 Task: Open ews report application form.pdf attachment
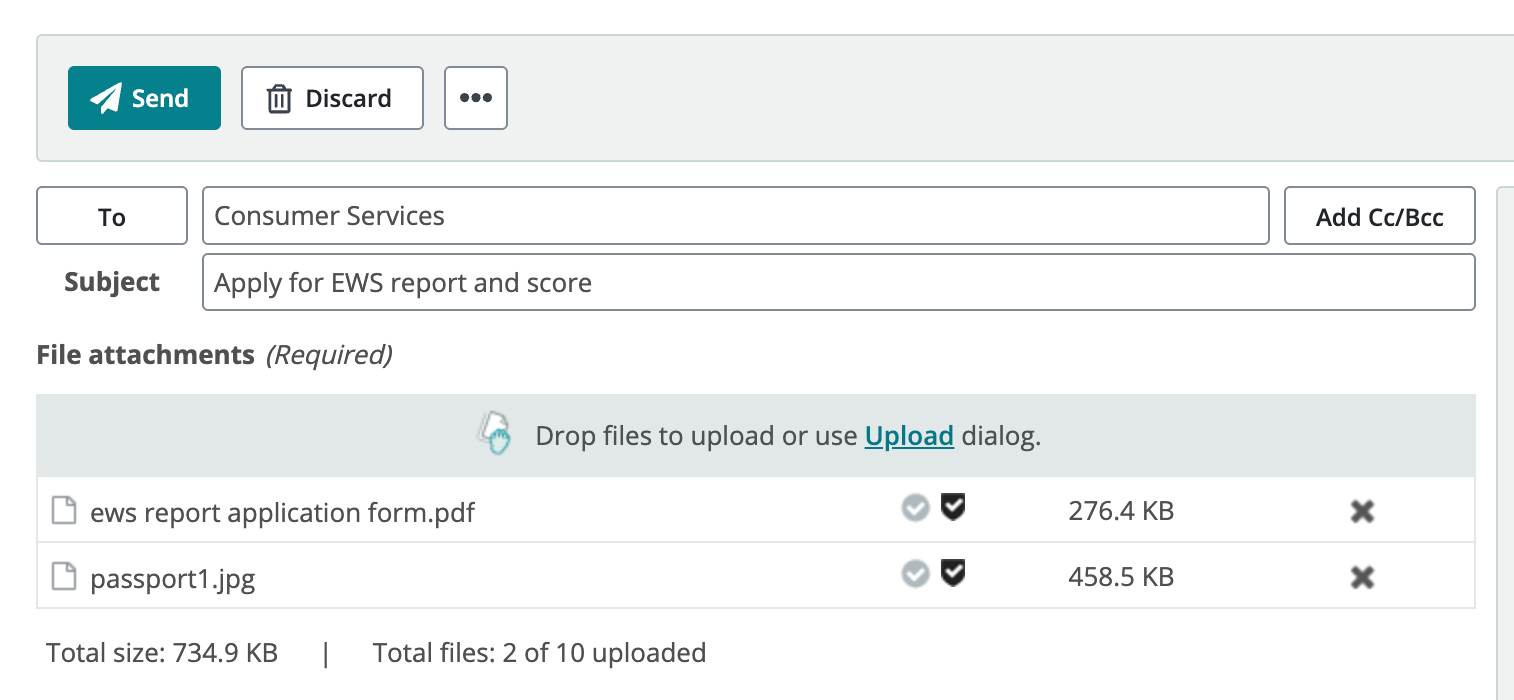282,513
